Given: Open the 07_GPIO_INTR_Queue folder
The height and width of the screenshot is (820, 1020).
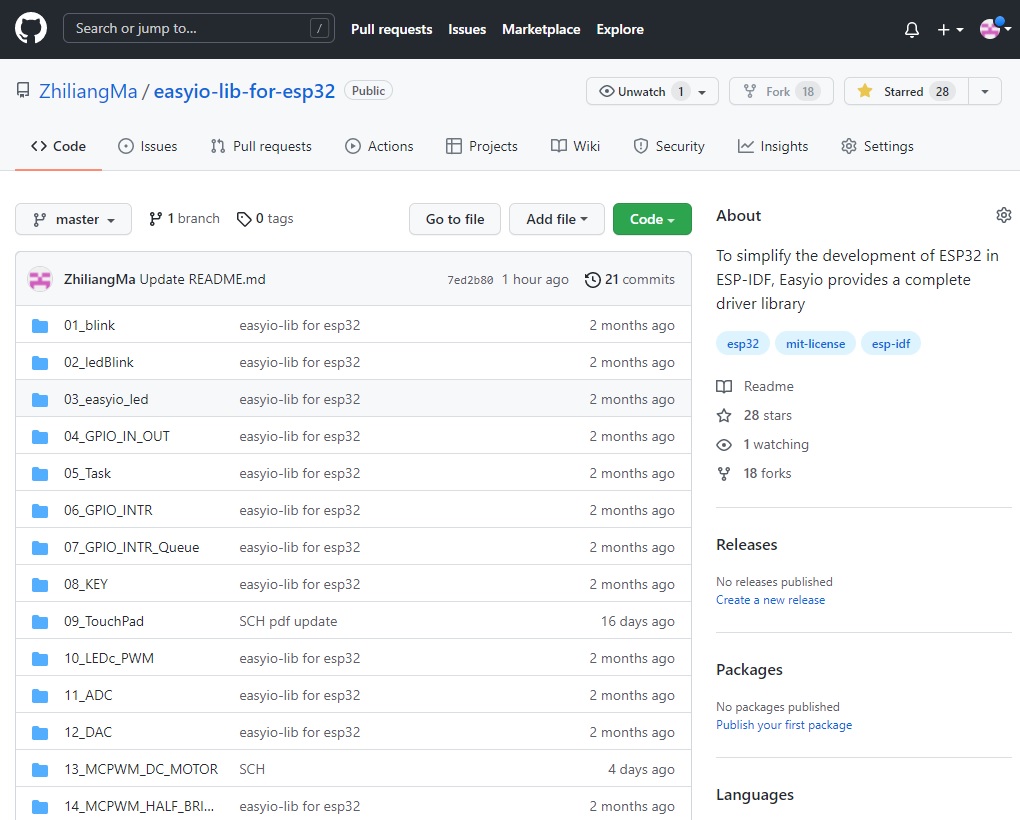Looking at the screenshot, I should 131,548.
